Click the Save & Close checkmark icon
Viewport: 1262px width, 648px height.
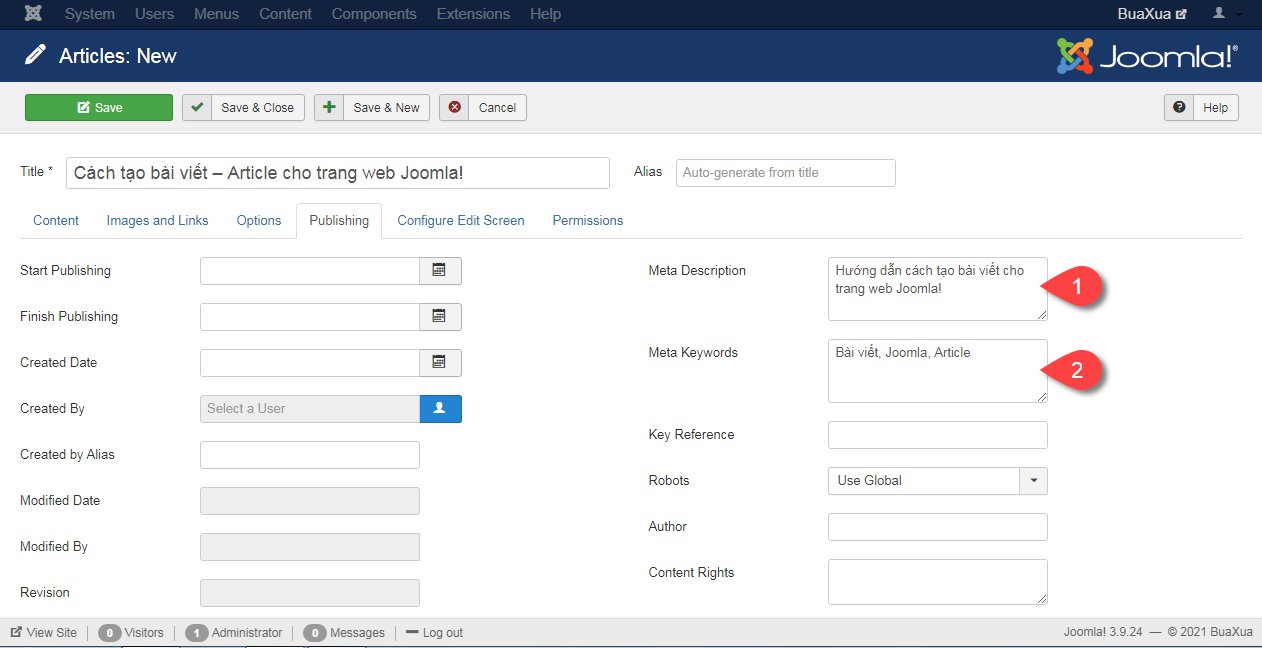197,108
